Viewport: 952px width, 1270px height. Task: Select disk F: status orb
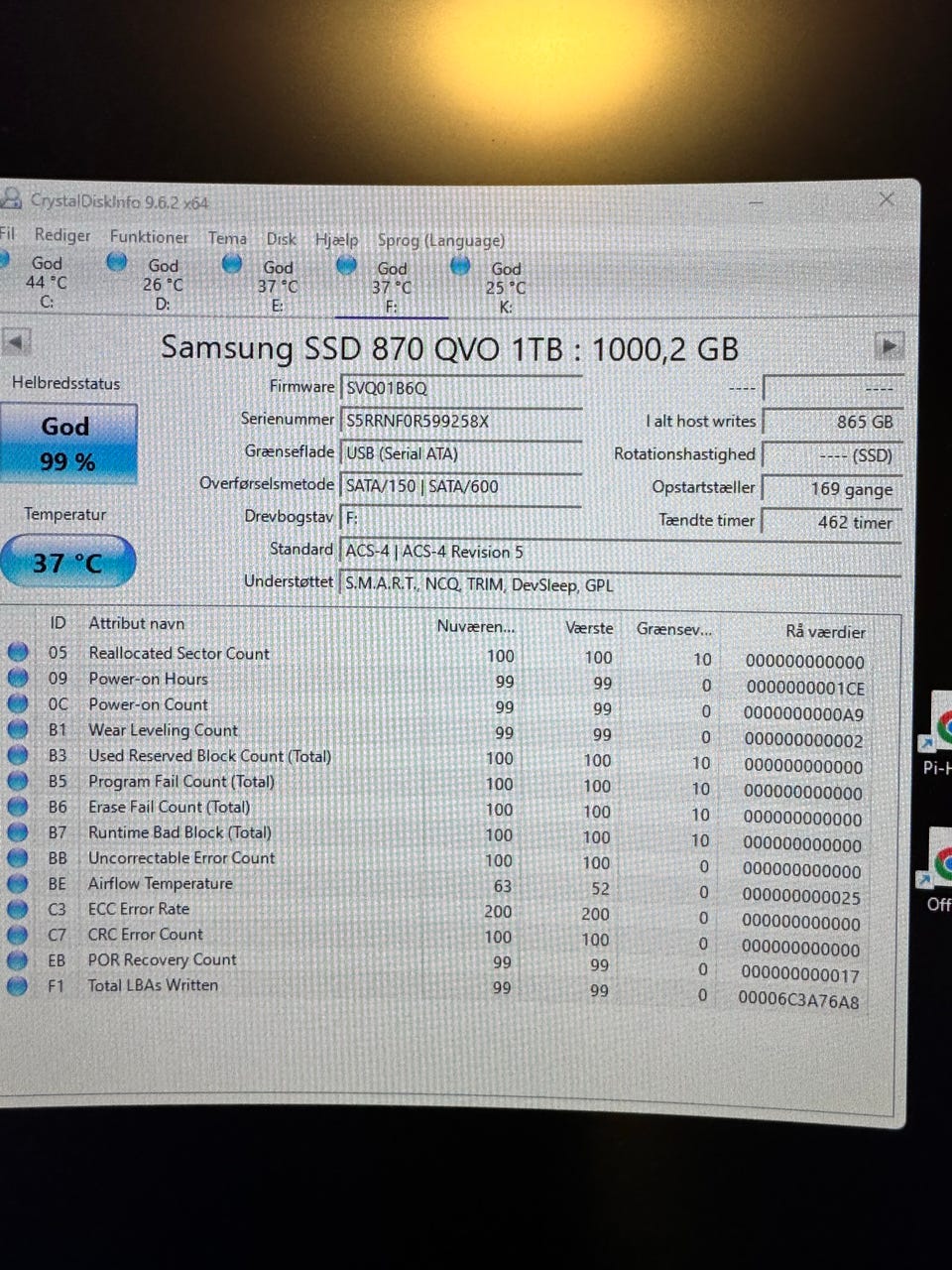point(346,265)
